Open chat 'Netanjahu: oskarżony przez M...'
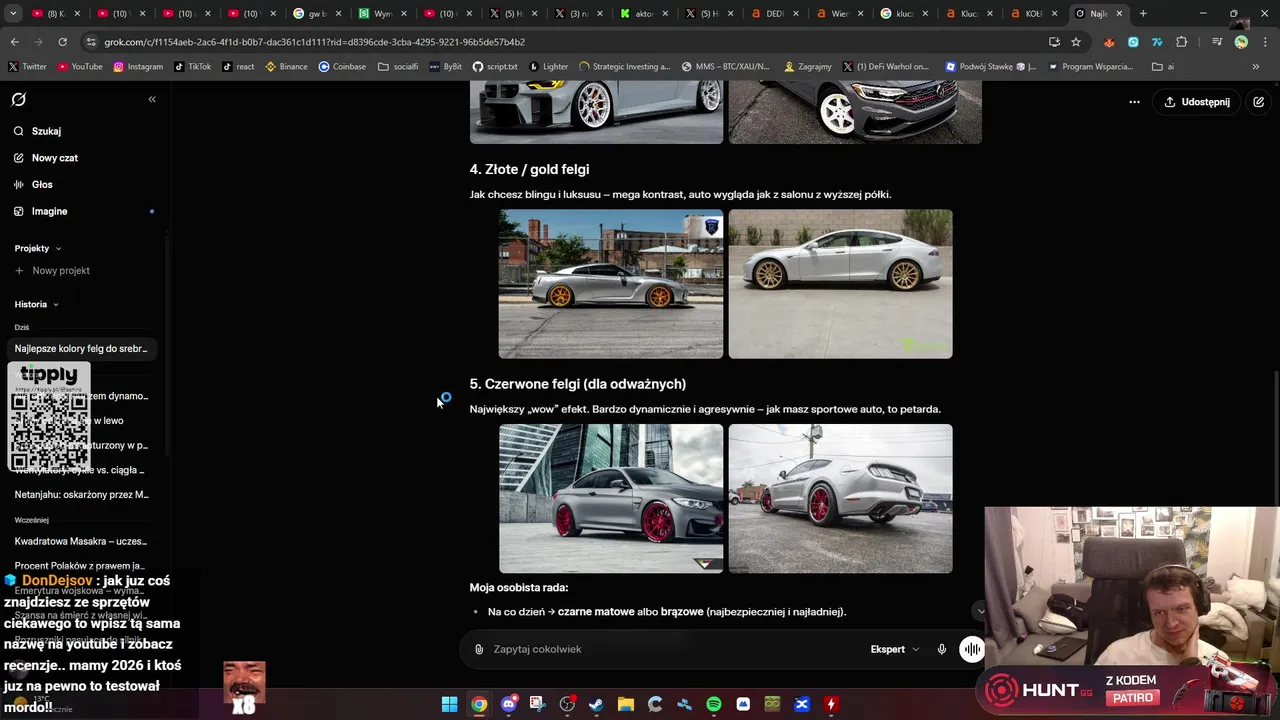The width and height of the screenshot is (1280, 720). coord(81,494)
